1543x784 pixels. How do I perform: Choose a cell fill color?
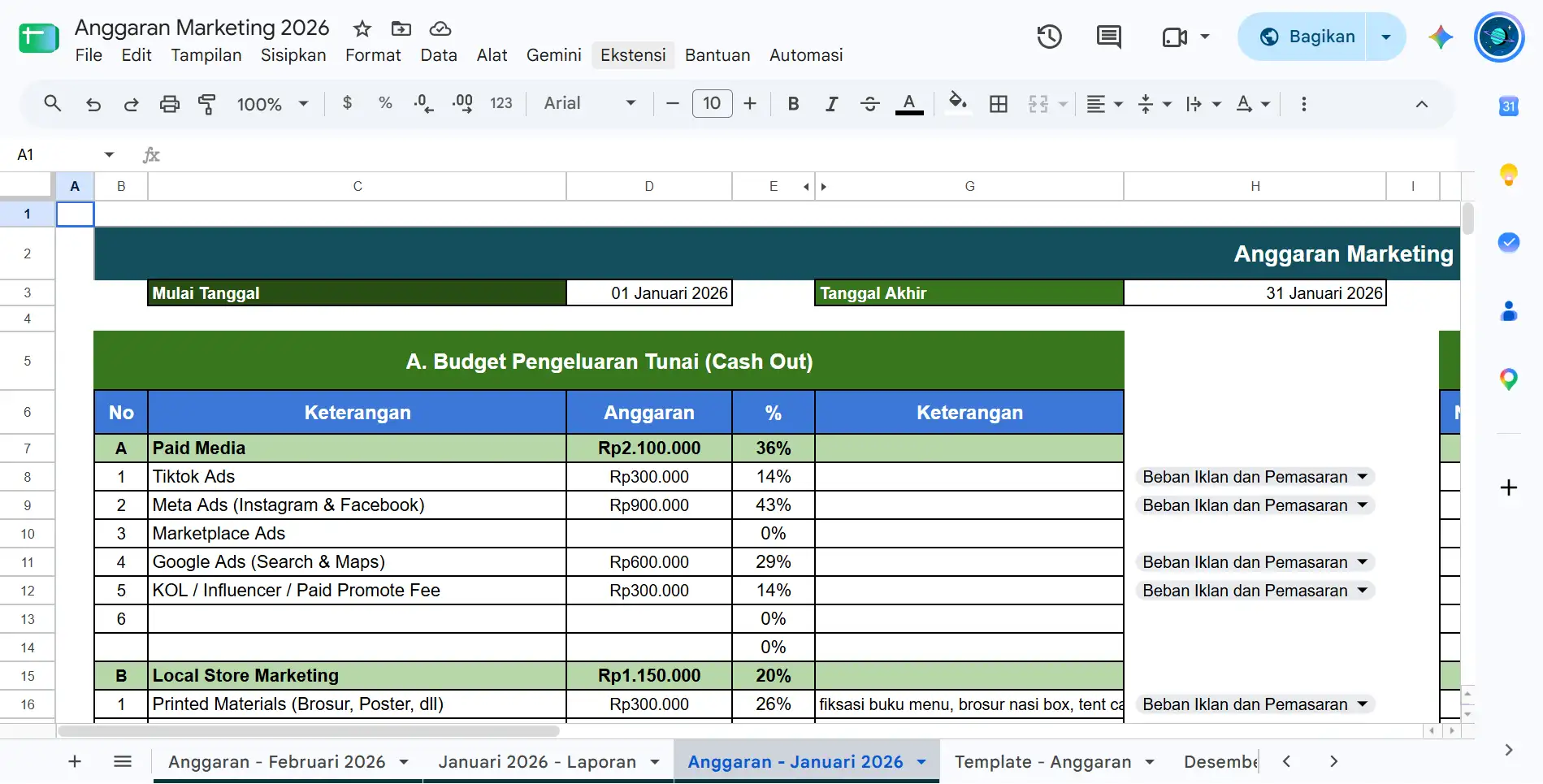pos(958,104)
